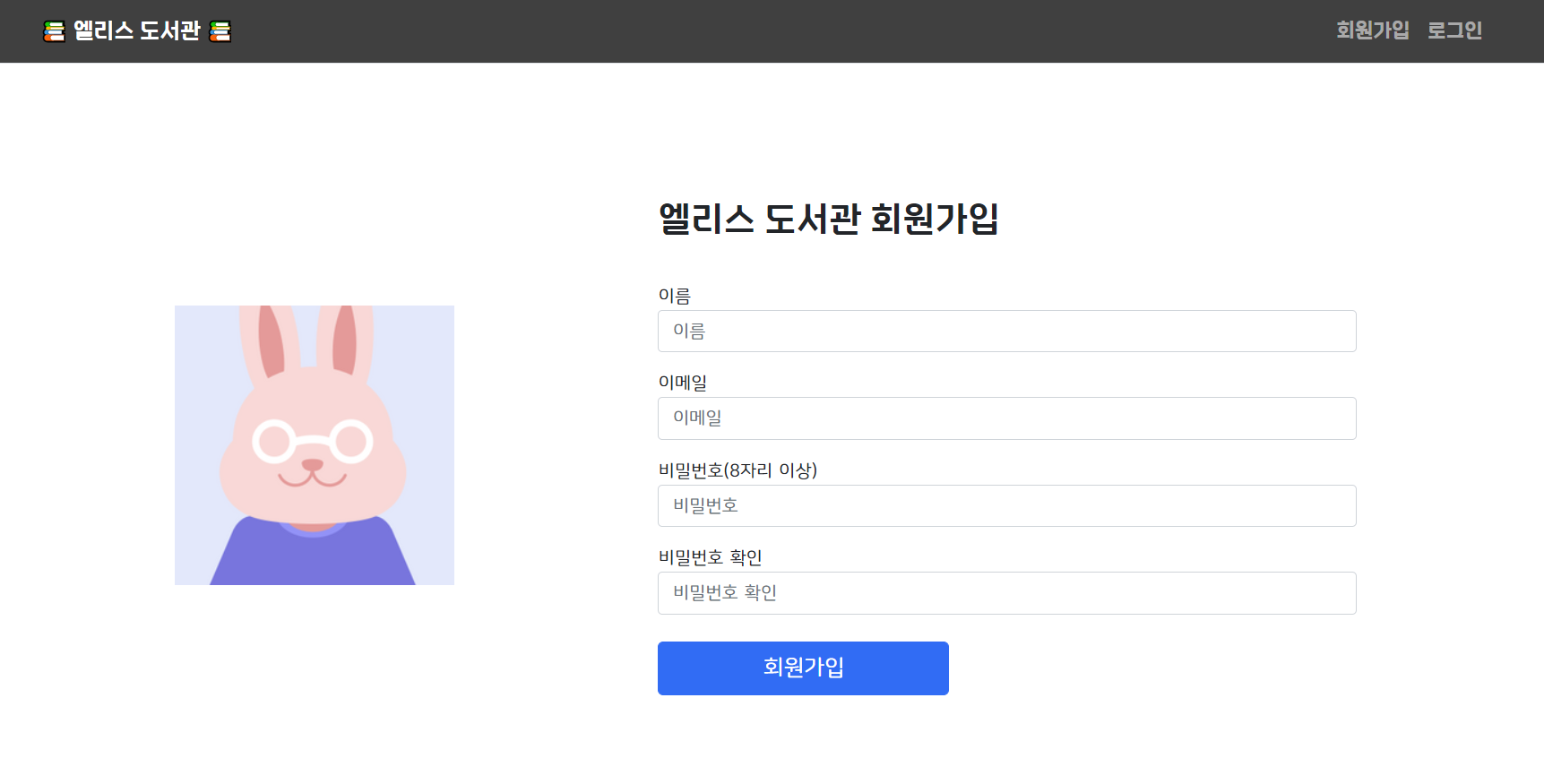Click the 비밀번호 확인 label text
Viewport: 1544px width, 784px height.
pyautogui.click(x=710, y=557)
